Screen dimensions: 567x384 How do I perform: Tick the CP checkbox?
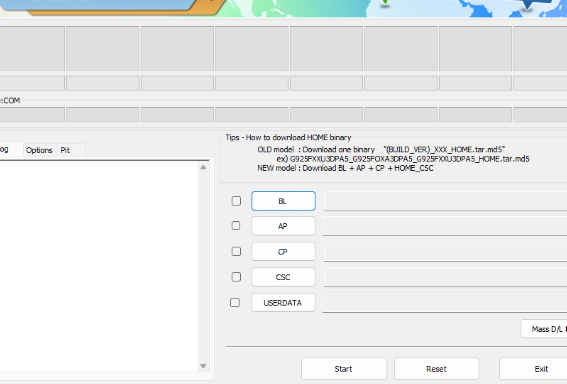[x=236, y=251]
